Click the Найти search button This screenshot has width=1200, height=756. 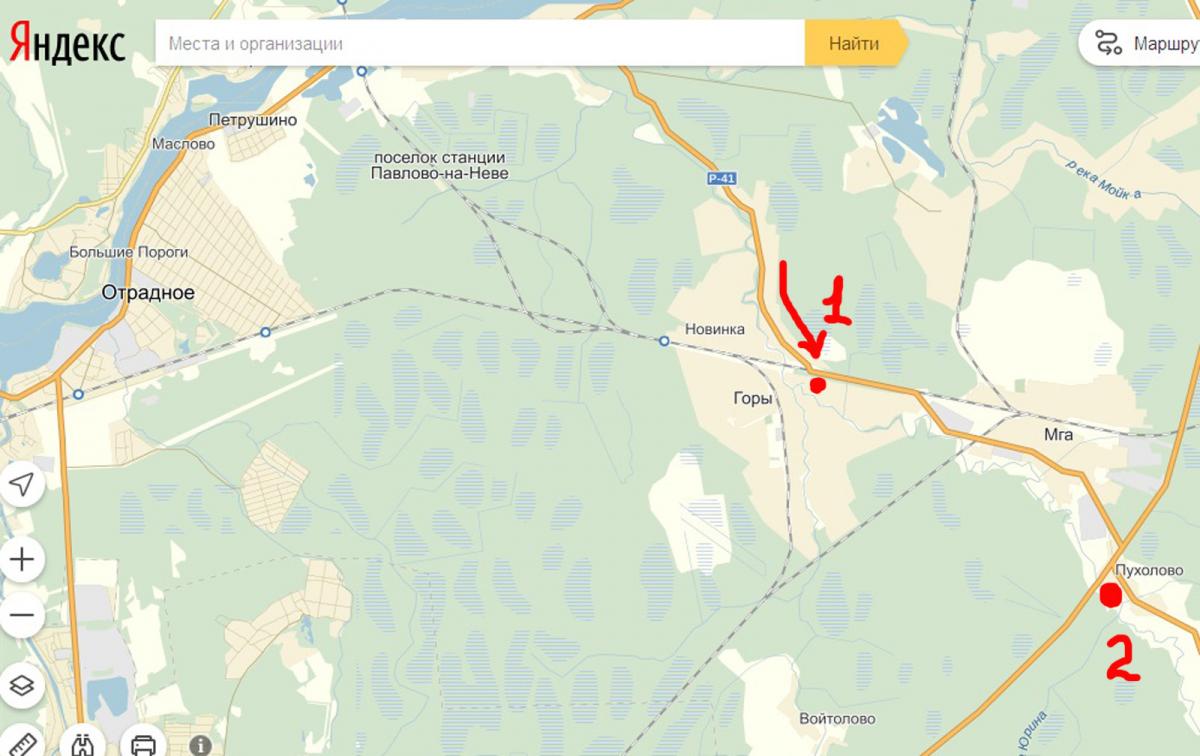pyautogui.click(x=854, y=43)
